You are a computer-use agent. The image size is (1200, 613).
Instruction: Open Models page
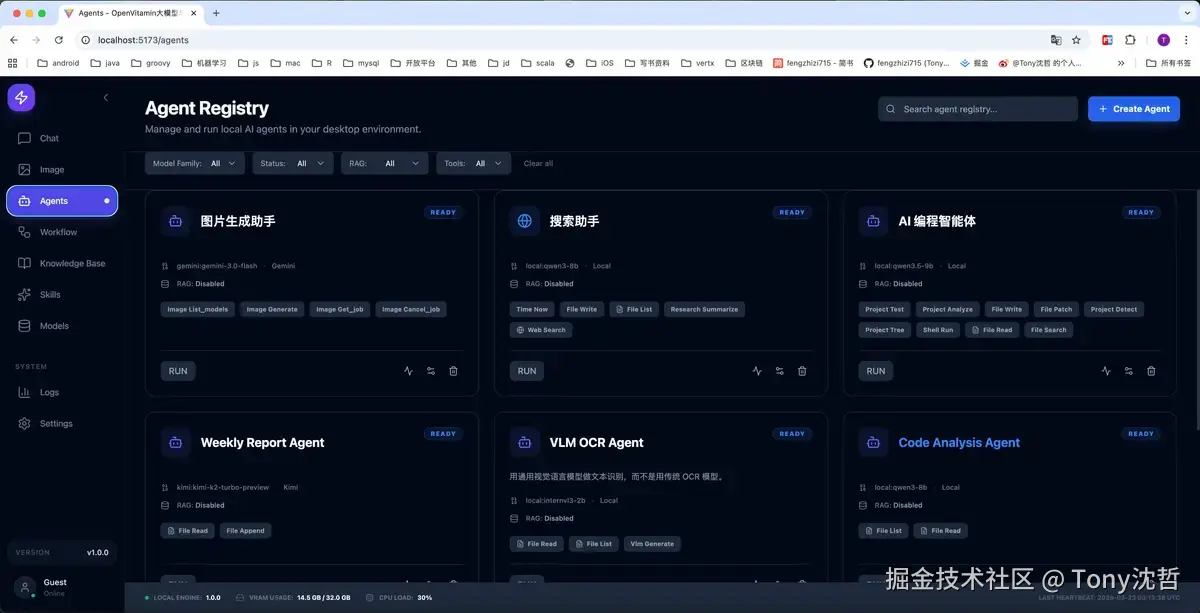click(x=62, y=326)
